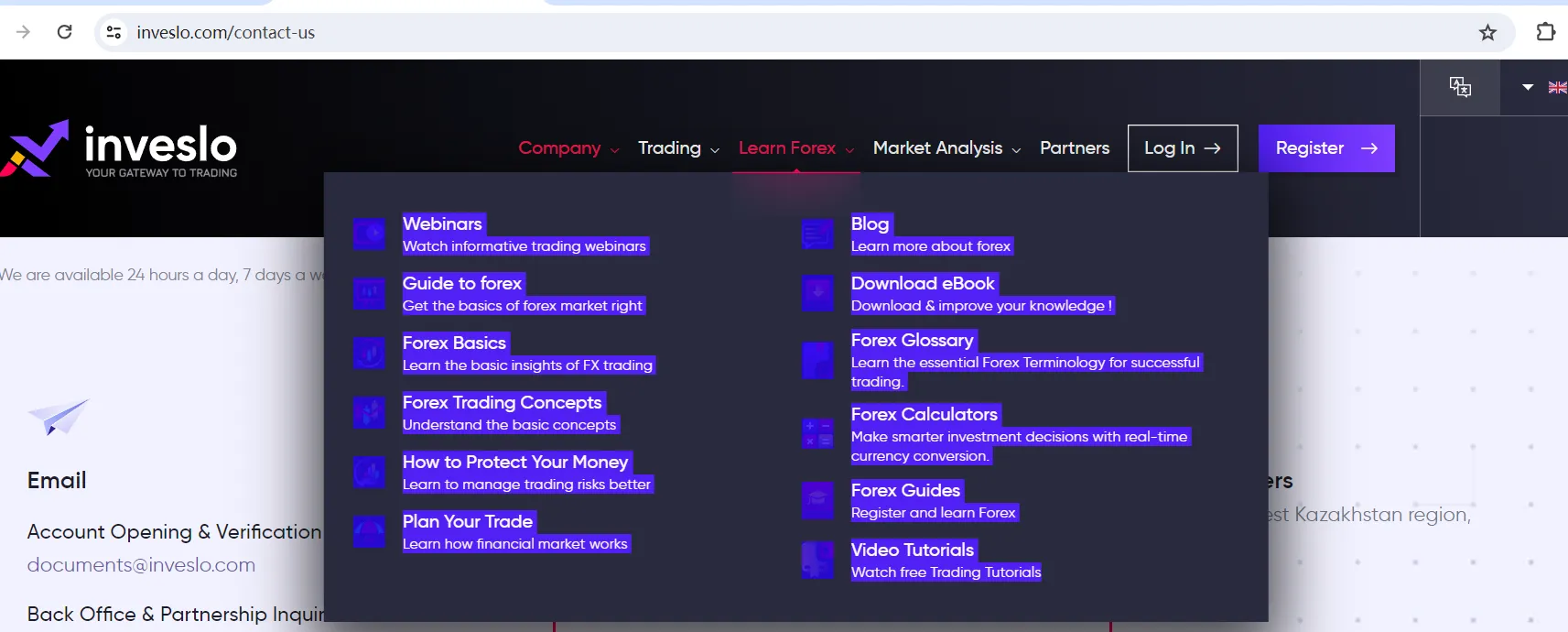Click 'Learn to manage trading risks better'
This screenshot has height=632, width=1568.
point(526,485)
